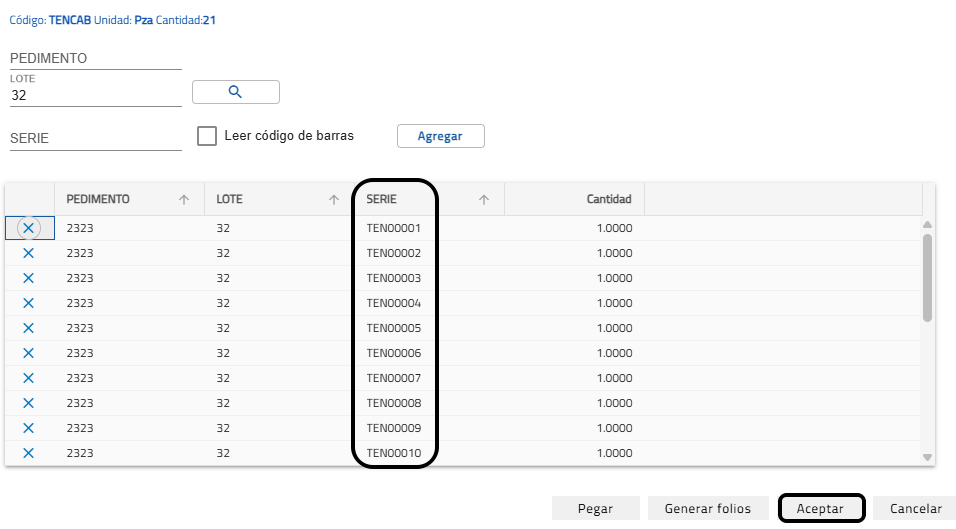Sort by SERIE using its arrow icon
Screen dimensions: 956x529
coord(483,199)
